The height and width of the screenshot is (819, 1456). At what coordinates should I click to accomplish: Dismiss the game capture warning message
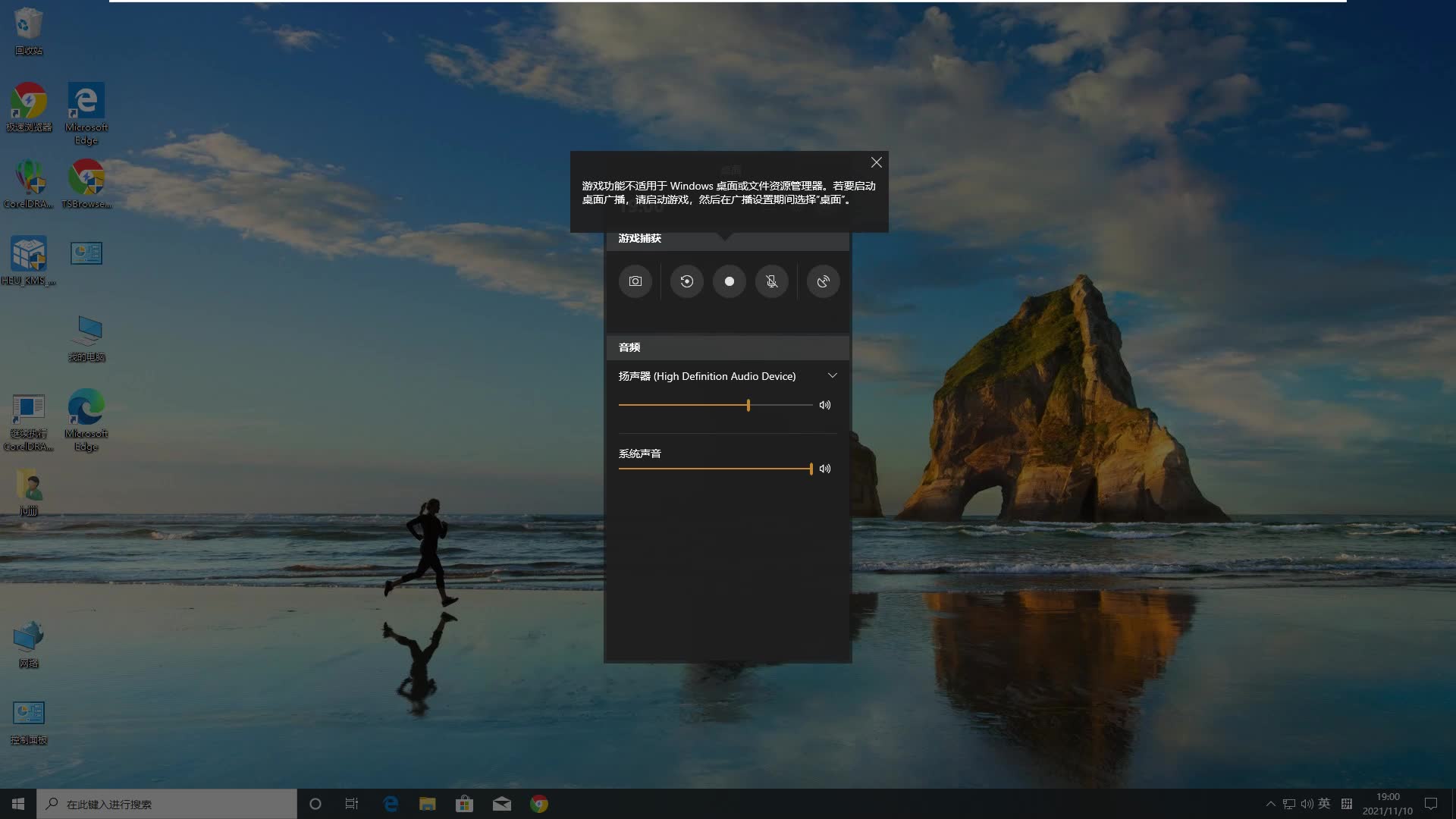tap(876, 162)
